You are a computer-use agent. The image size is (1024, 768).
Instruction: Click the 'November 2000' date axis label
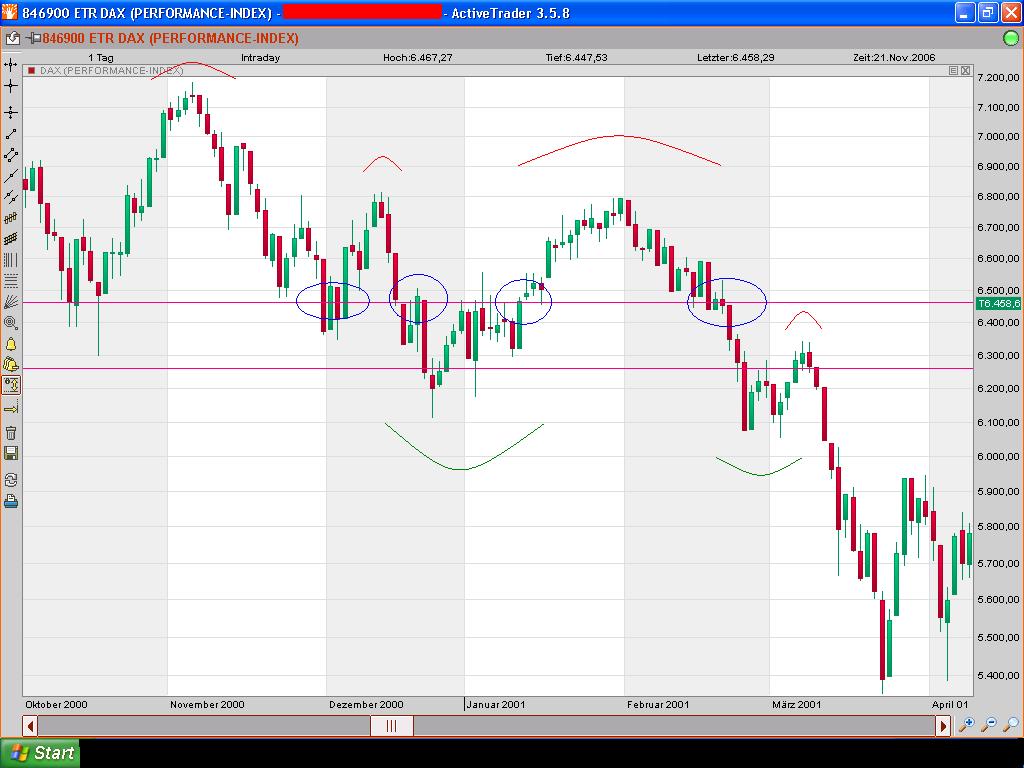[x=207, y=705]
